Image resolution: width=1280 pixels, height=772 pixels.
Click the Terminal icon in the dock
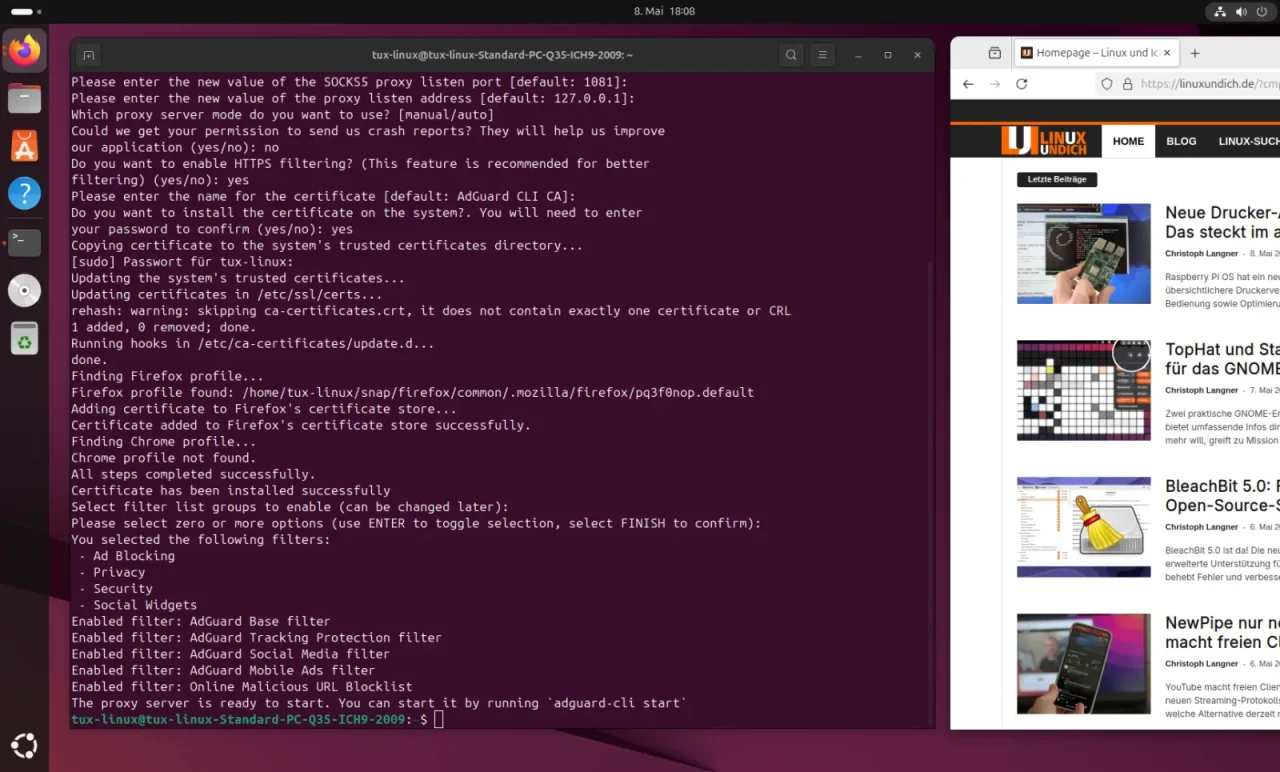24,242
